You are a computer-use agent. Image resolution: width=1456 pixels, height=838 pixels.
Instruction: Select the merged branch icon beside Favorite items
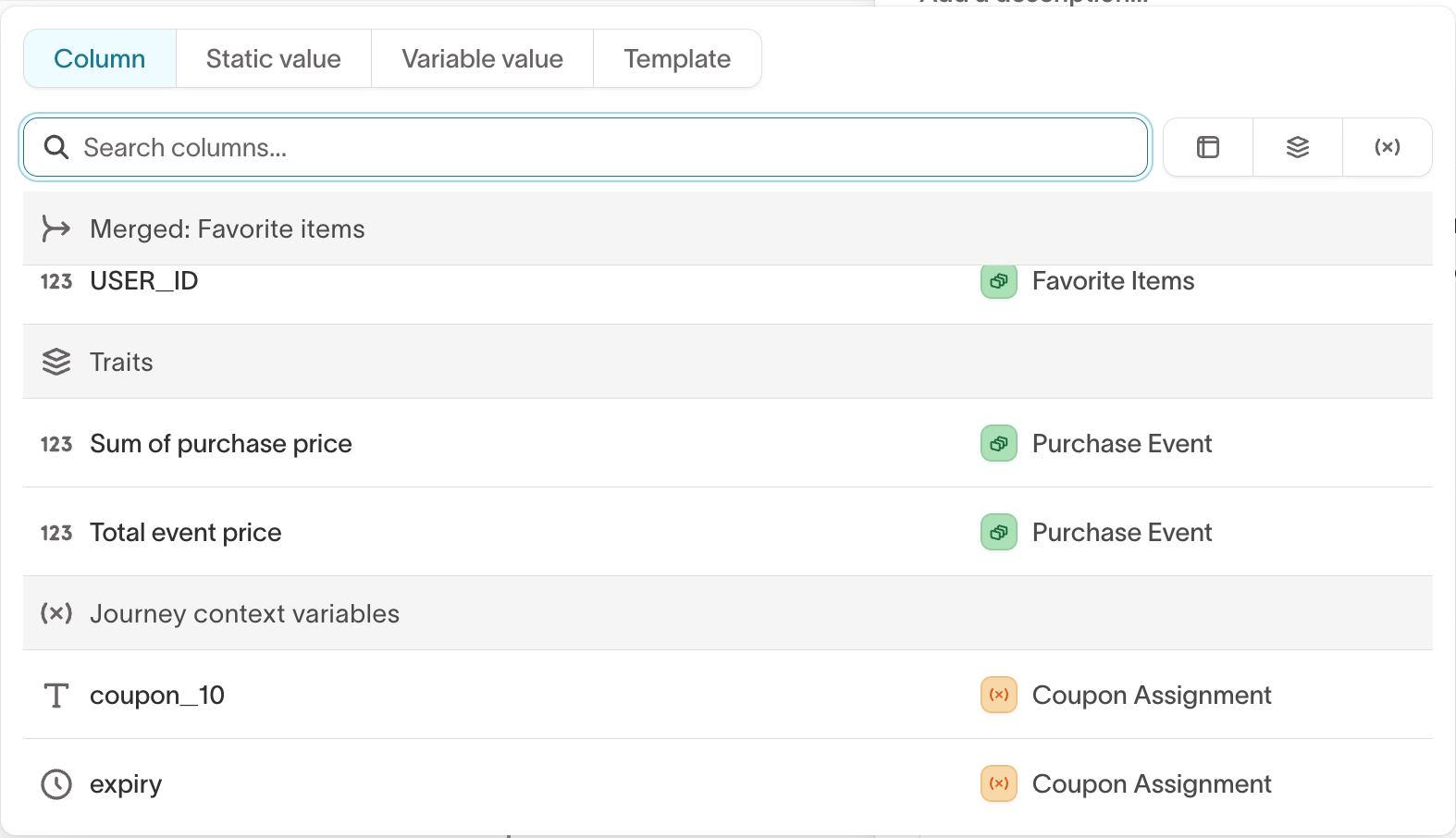(56, 228)
